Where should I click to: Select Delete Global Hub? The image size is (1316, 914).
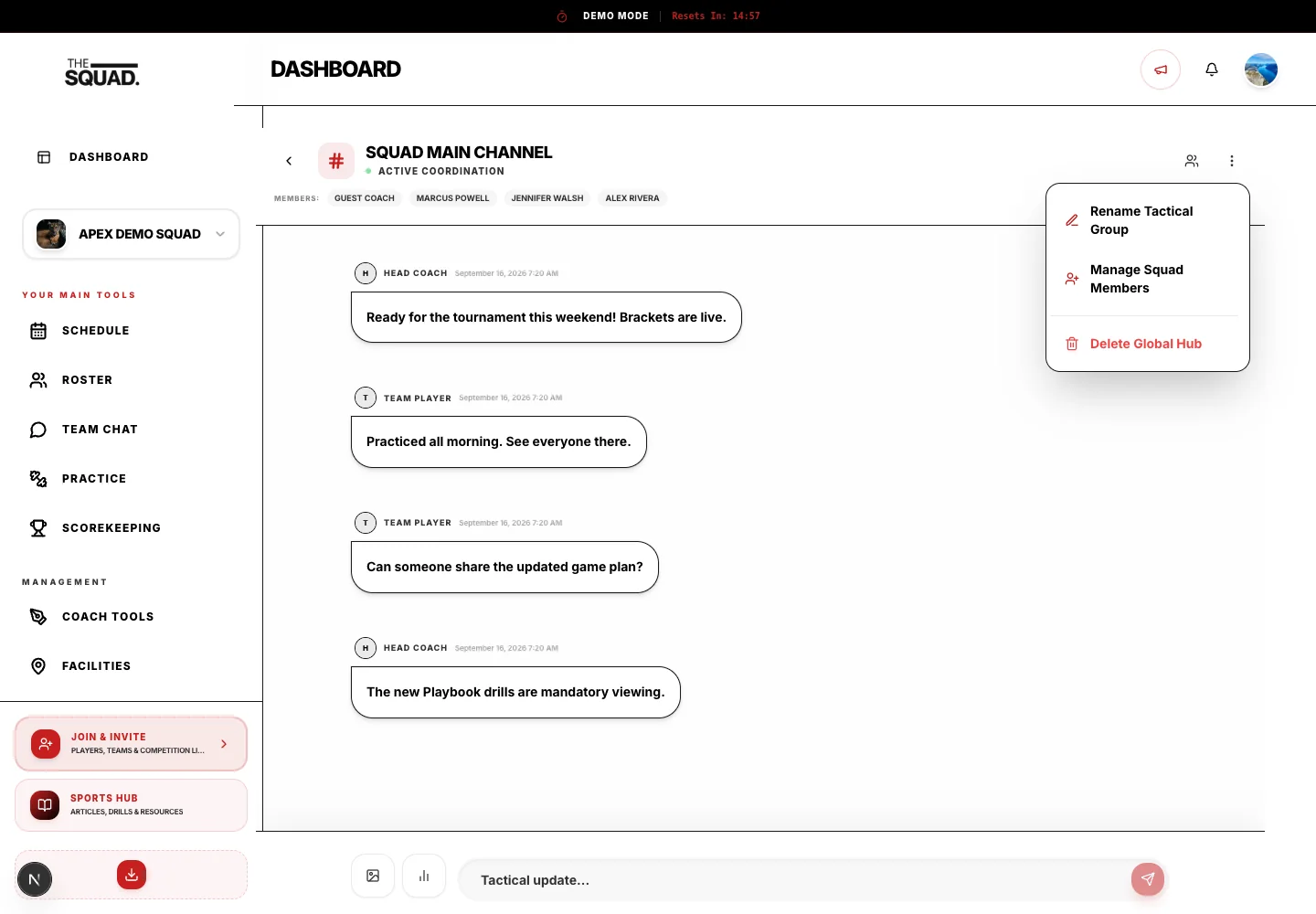tap(1148, 344)
